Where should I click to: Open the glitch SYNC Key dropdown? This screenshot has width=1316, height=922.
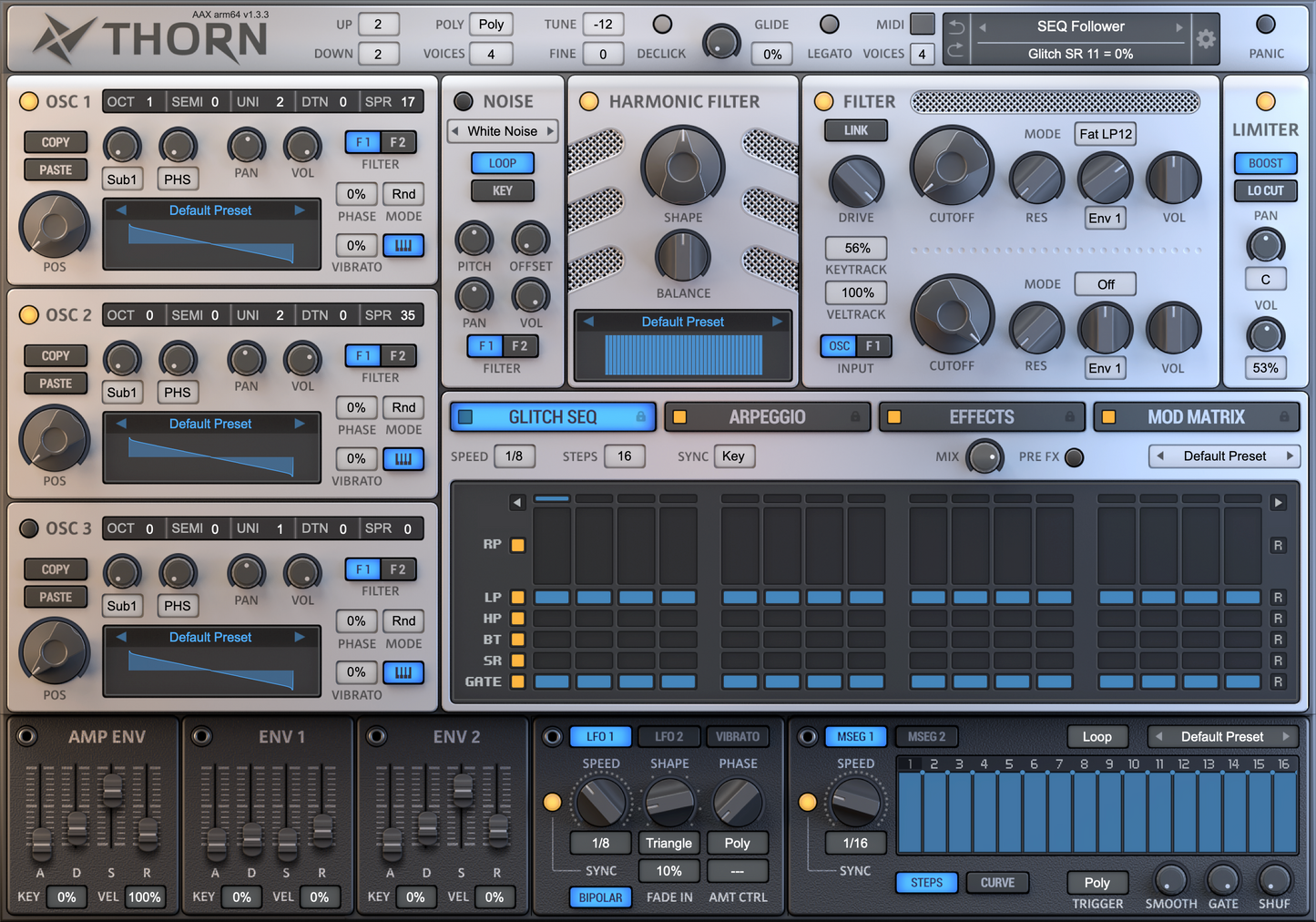[733, 456]
